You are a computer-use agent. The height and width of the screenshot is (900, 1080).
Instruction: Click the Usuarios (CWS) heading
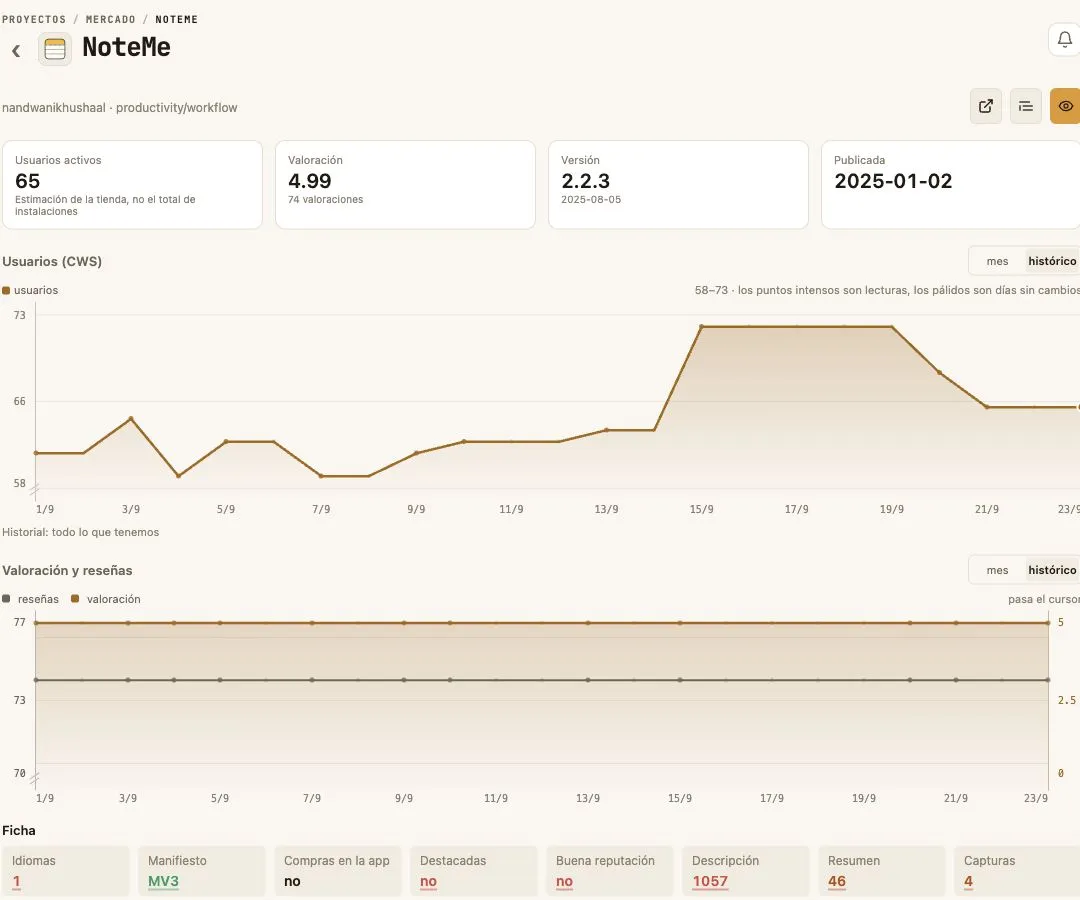point(52,262)
